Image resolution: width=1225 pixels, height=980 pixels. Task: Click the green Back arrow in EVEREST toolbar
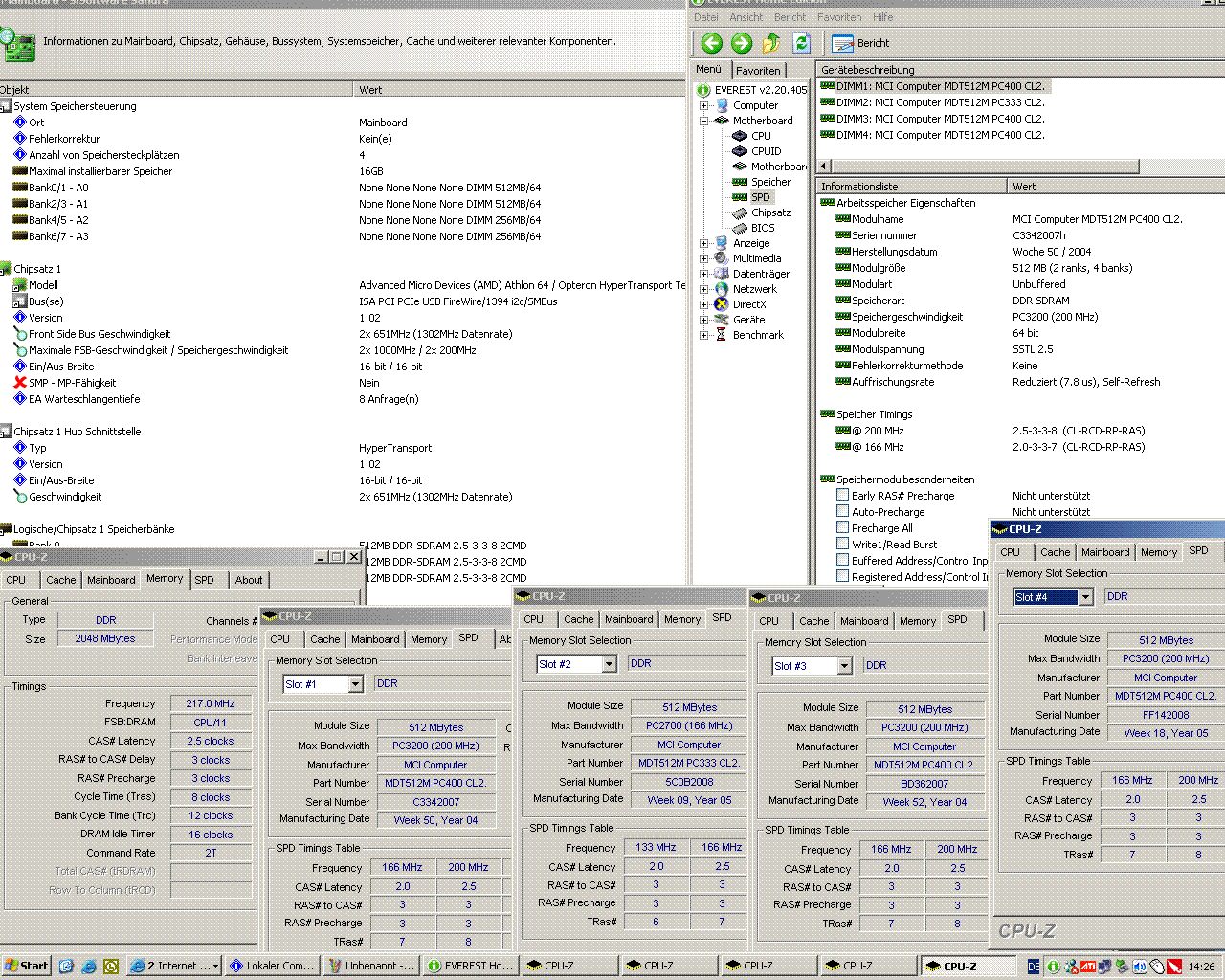pos(711,43)
